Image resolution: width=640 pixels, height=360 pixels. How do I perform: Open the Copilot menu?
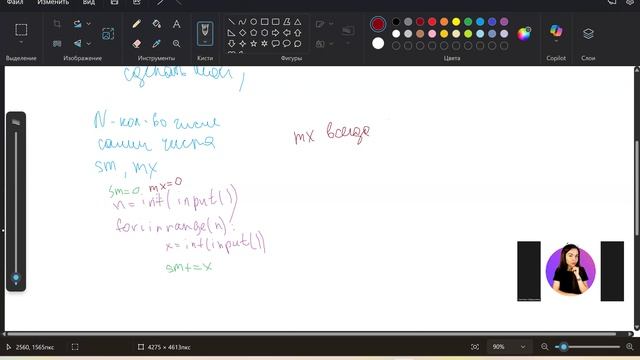click(x=556, y=34)
